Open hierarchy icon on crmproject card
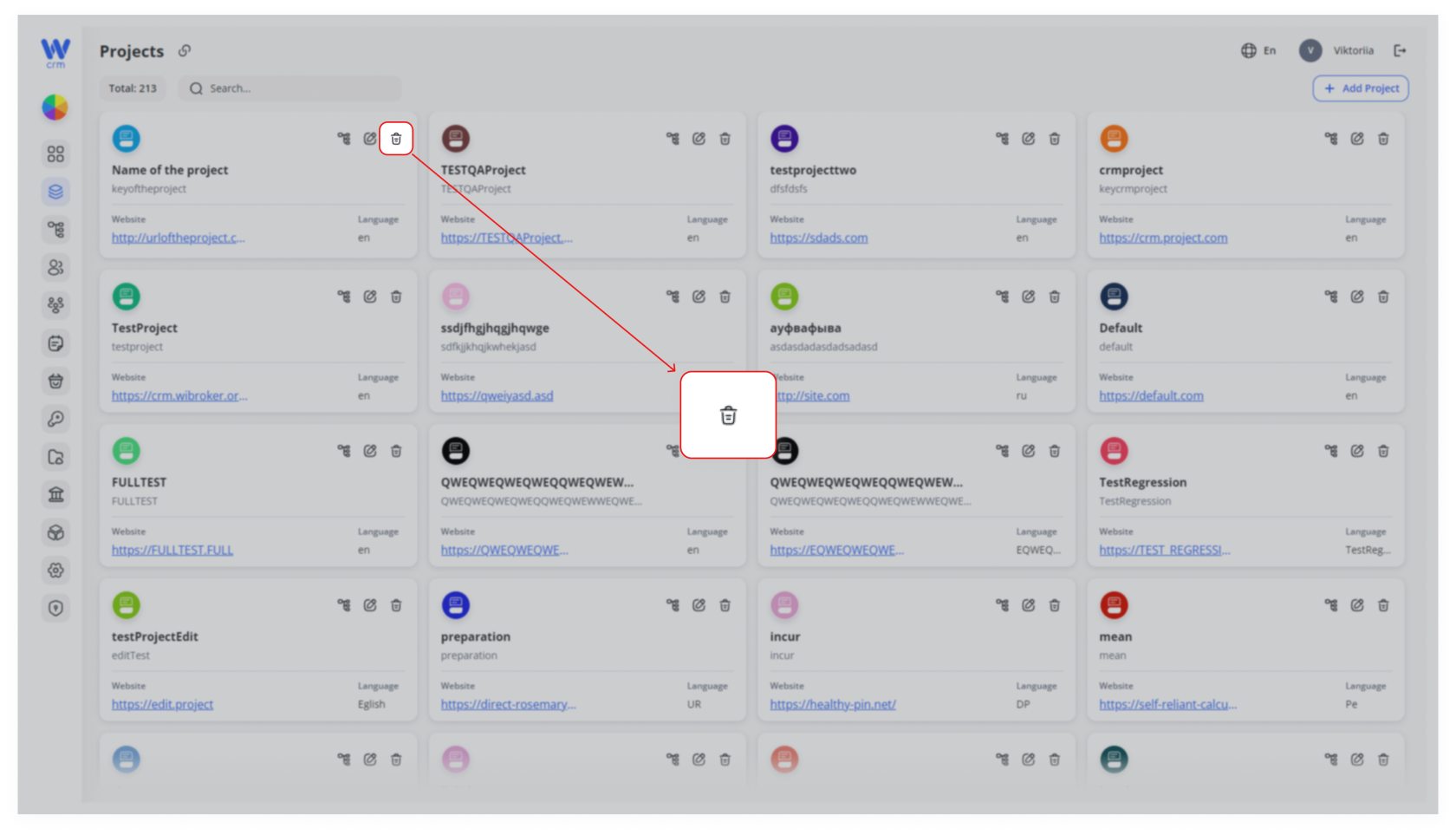 [1331, 139]
